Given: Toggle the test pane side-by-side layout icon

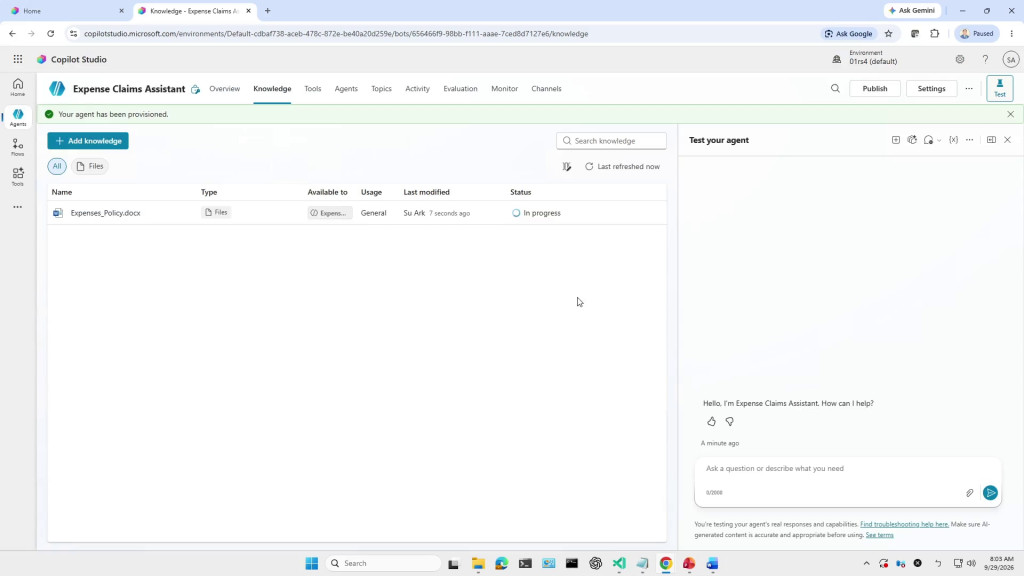Looking at the screenshot, I should 991,140.
